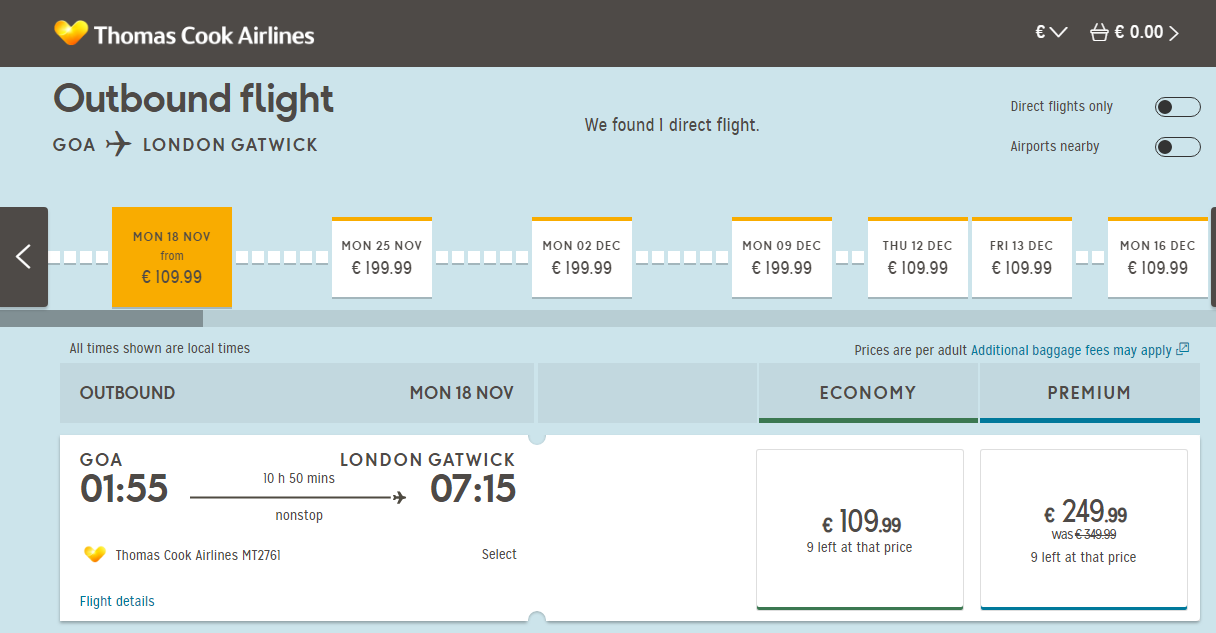Image resolution: width=1216 pixels, height=633 pixels.
Task: Click the Select label on the flight card
Action: [499, 554]
